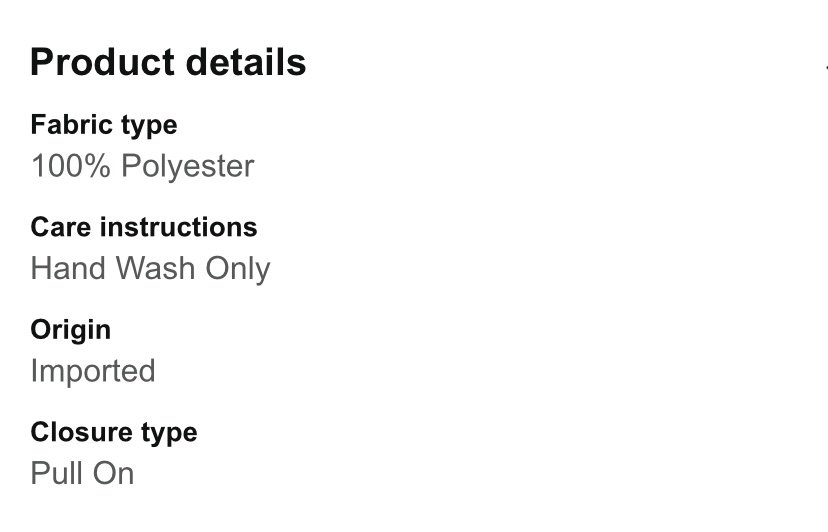Image resolution: width=828 pixels, height=532 pixels.
Task: Click the word instructions in Care label
Action: point(178,227)
